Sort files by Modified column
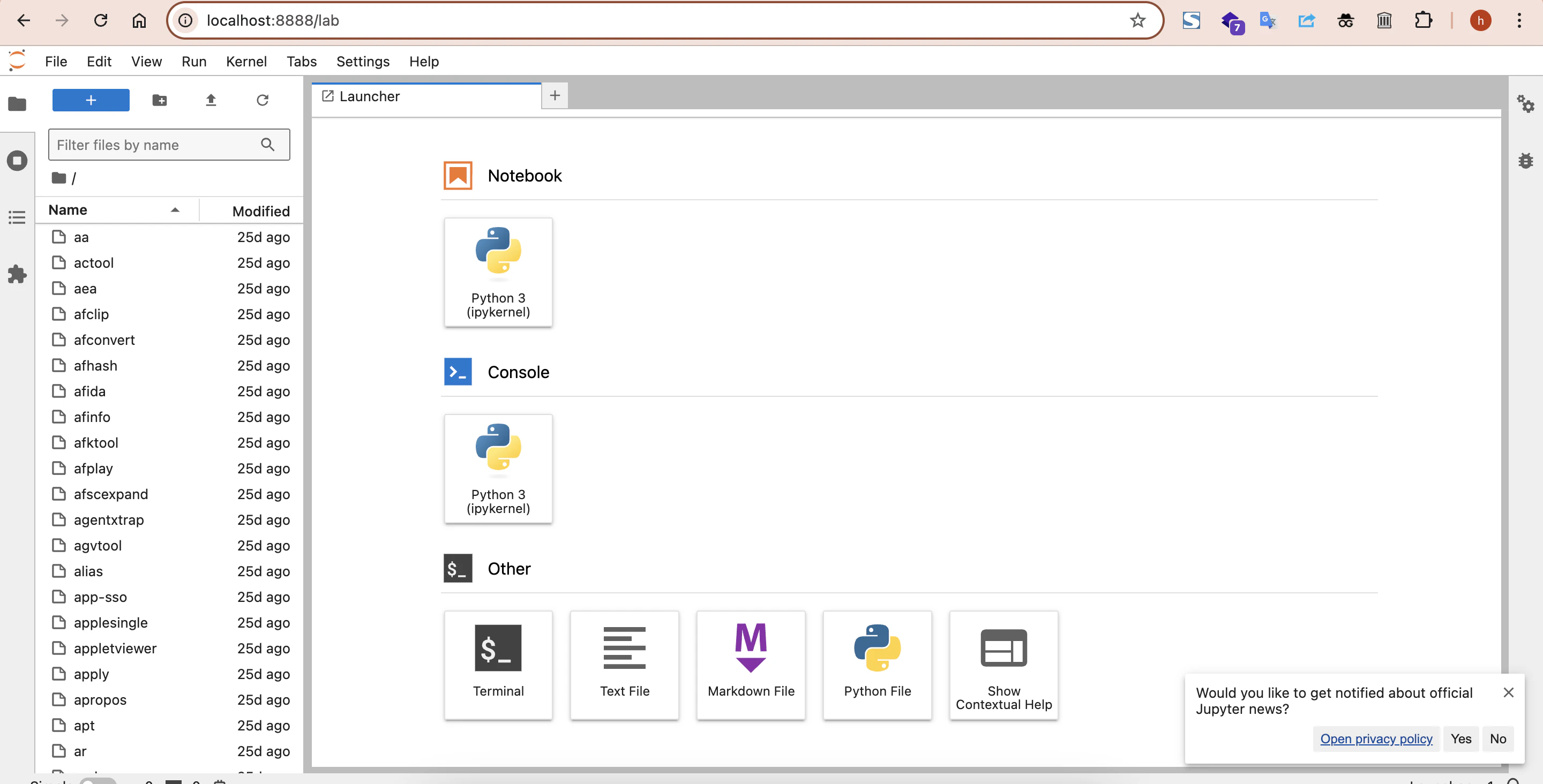The image size is (1543, 784). click(x=252, y=211)
